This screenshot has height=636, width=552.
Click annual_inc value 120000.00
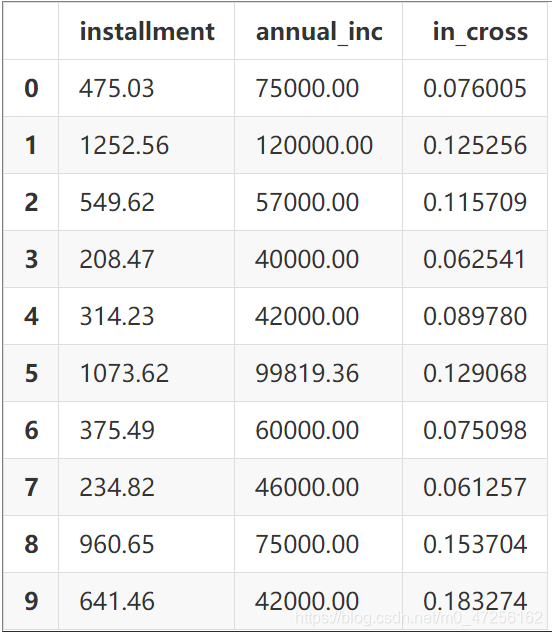coord(314,145)
